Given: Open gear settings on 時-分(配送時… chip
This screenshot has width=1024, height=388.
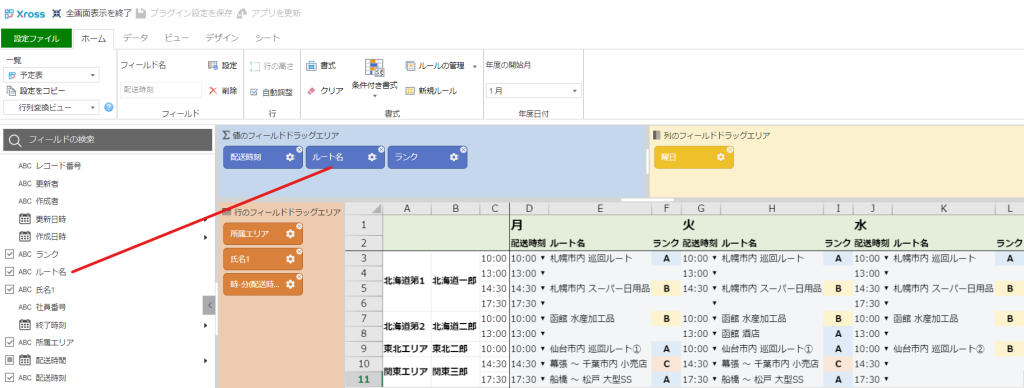Looking at the screenshot, I should click(x=291, y=284).
